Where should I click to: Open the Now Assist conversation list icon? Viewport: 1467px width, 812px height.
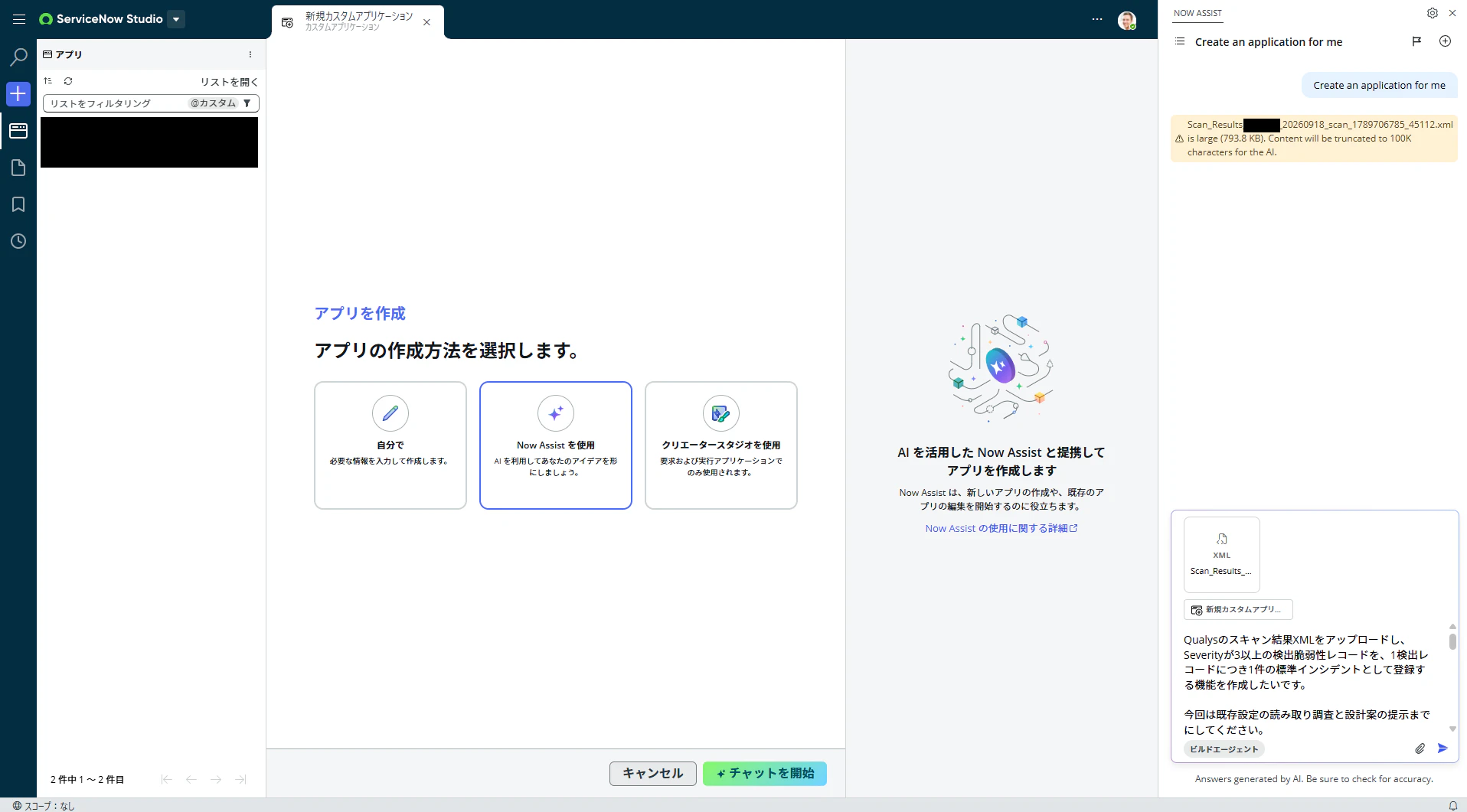1180,41
